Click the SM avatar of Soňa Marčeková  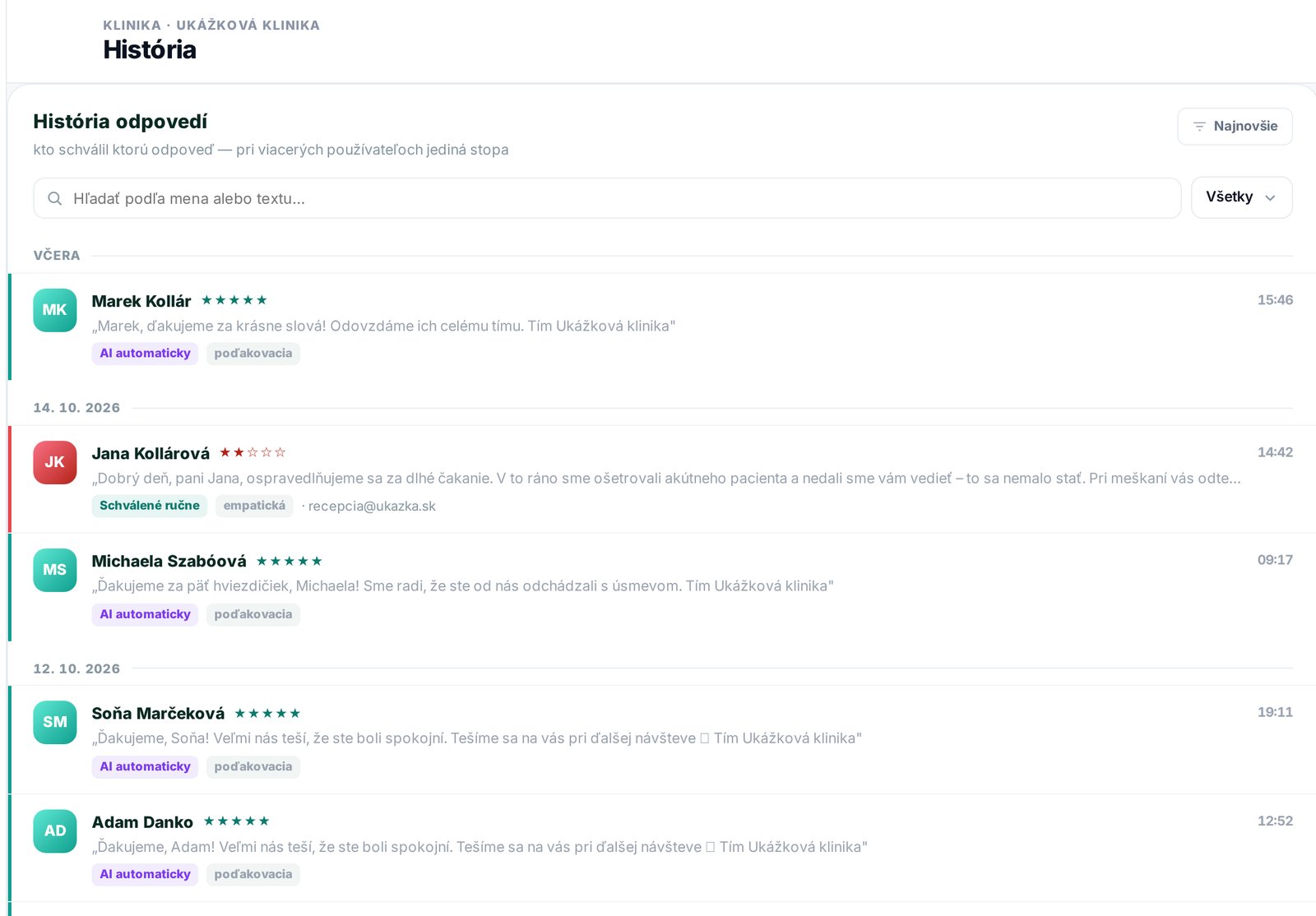point(55,722)
